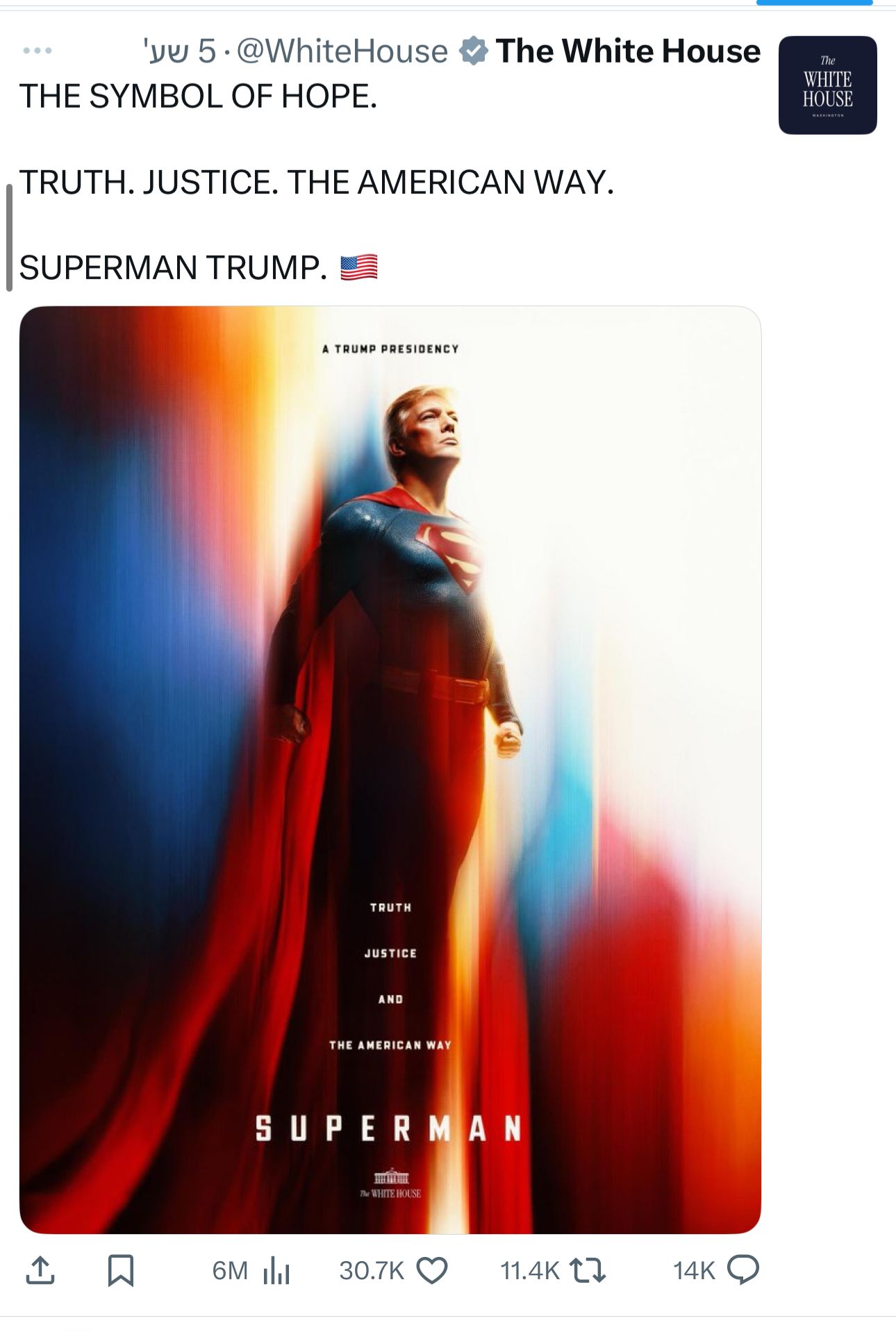
Task: Repost using the retweet arrows icon
Action: [588, 1271]
